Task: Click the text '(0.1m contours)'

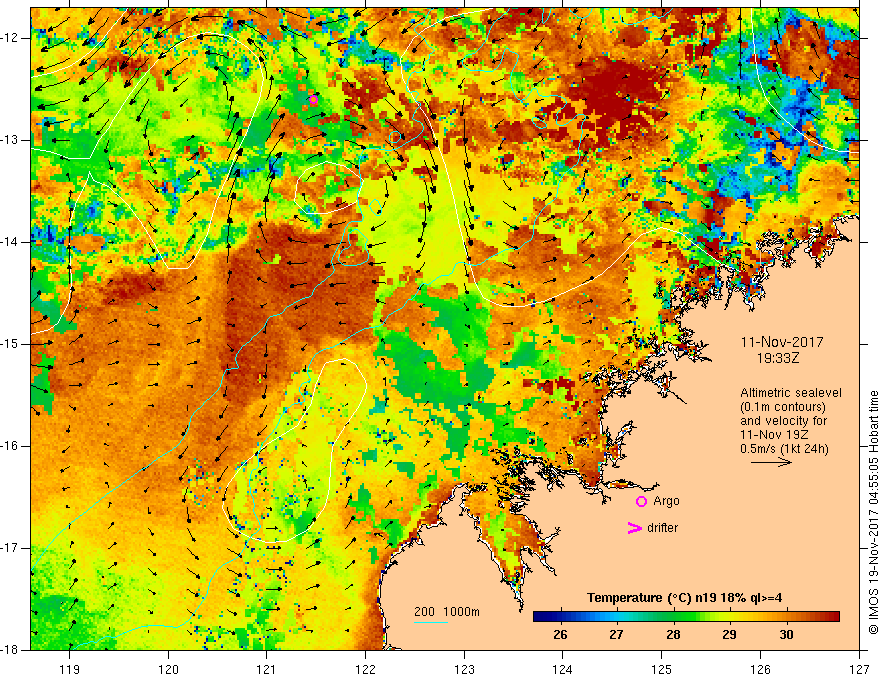Action: click(x=783, y=407)
